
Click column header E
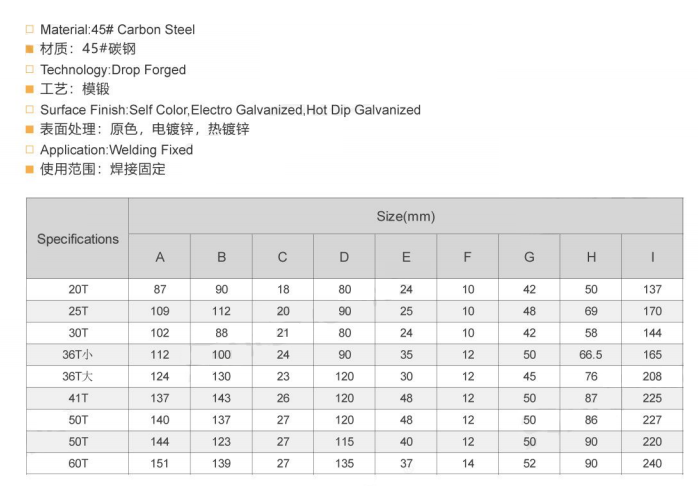click(x=406, y=257)
